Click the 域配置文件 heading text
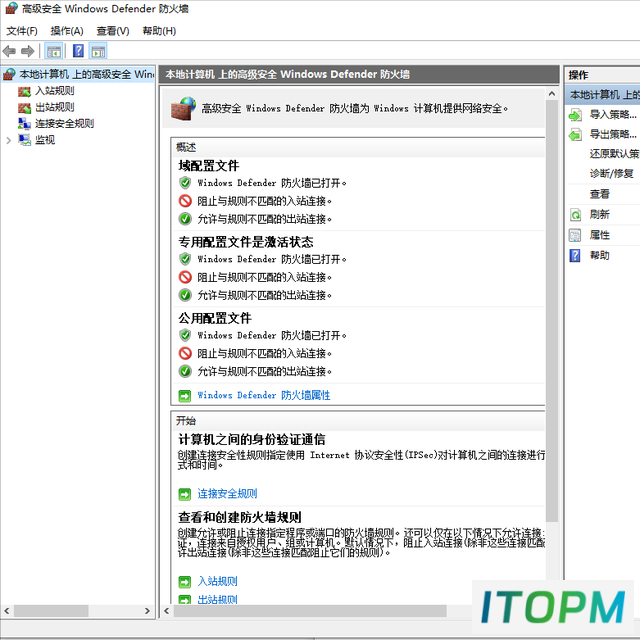Image resolution: width=640 pixels, height=640 pixels. point(209,166)
